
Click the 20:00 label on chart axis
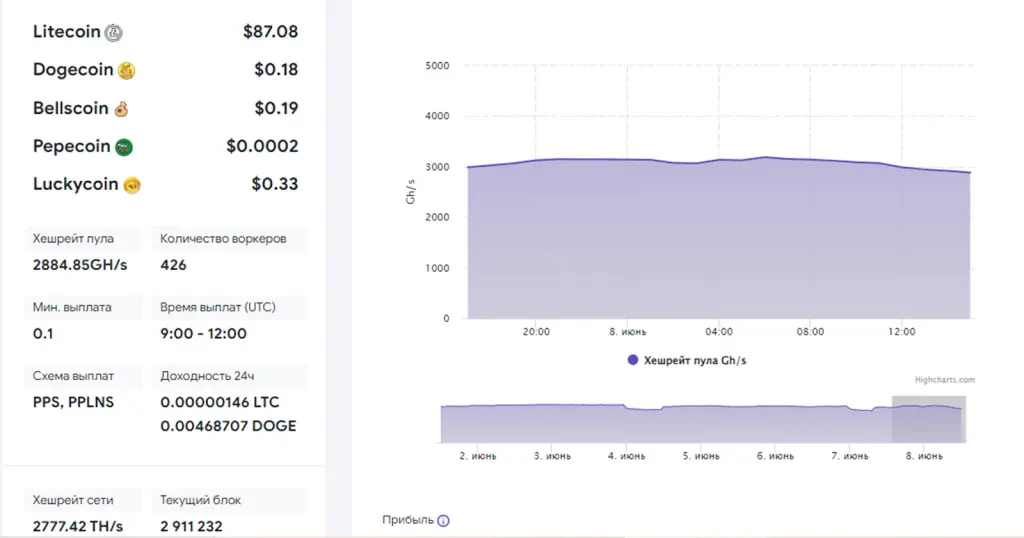tap(536, 332)
